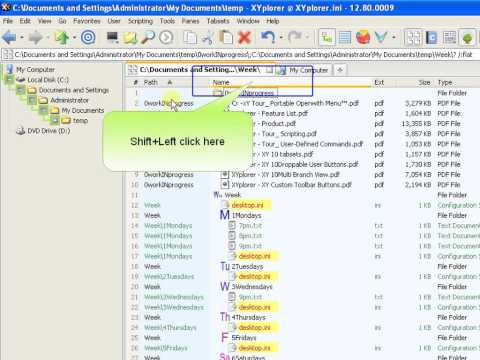
Task: Open the Panes menu
Action: pos(190,21)
